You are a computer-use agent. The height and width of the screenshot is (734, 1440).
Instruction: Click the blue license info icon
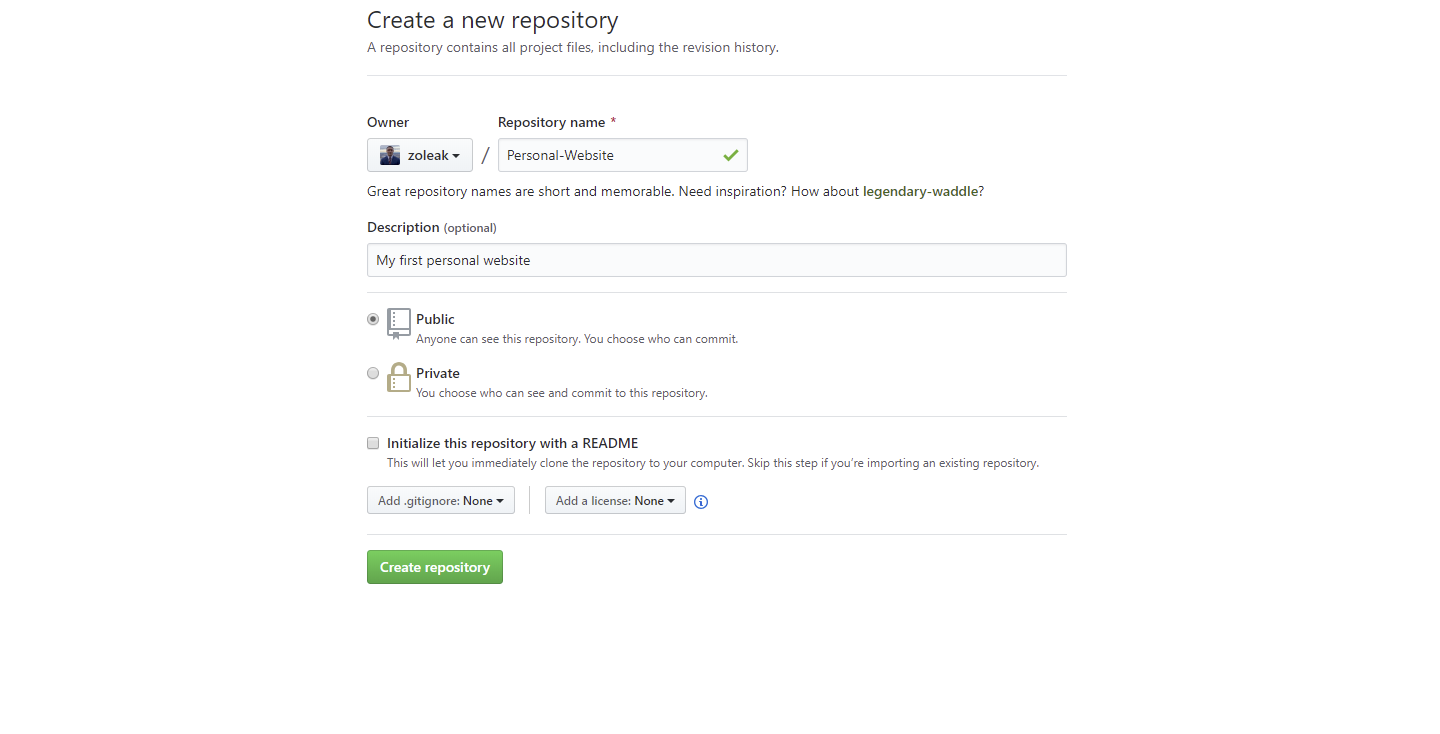tap(701, 502)
